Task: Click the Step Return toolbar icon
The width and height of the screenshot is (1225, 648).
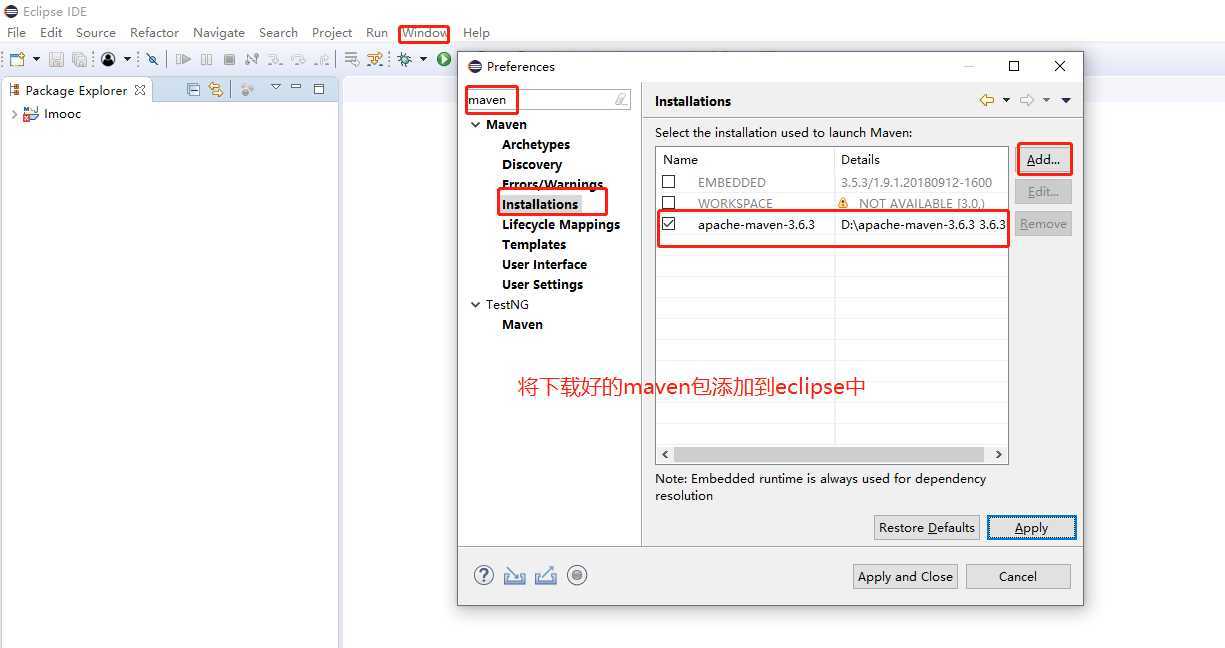Action: point(321,60)
